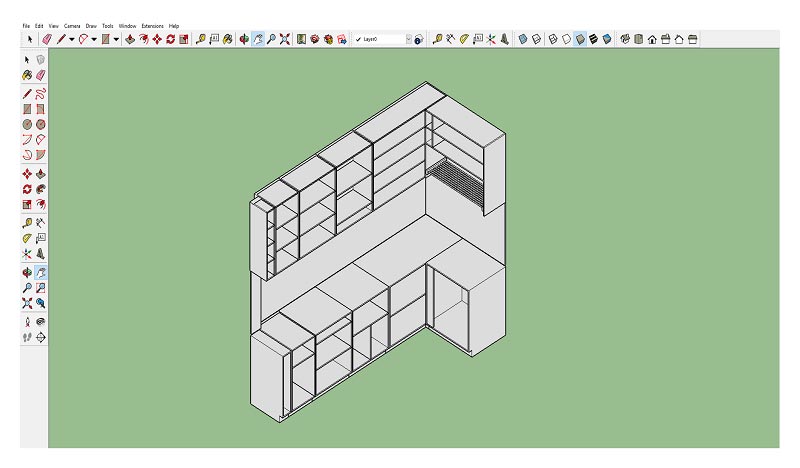Open the Help menu

click(x=174, y=26)
